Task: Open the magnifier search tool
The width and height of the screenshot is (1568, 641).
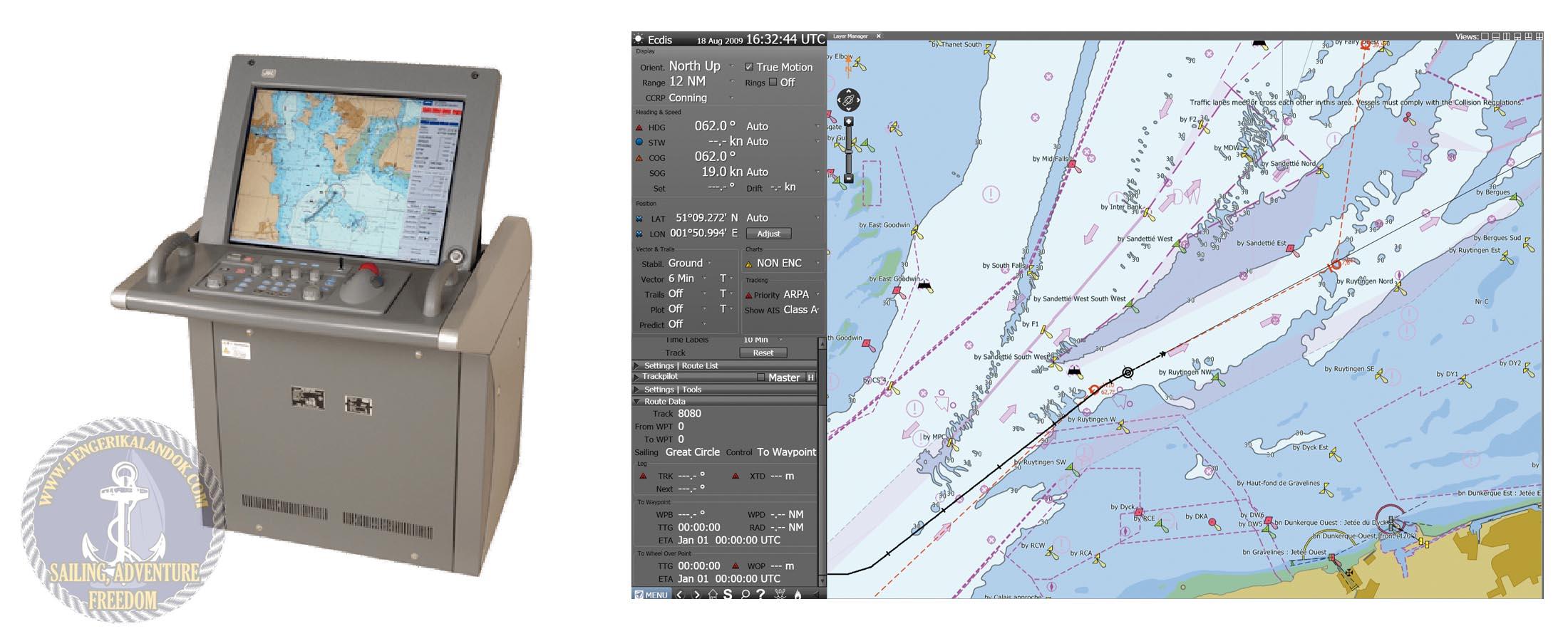Action: click(745, 595)
